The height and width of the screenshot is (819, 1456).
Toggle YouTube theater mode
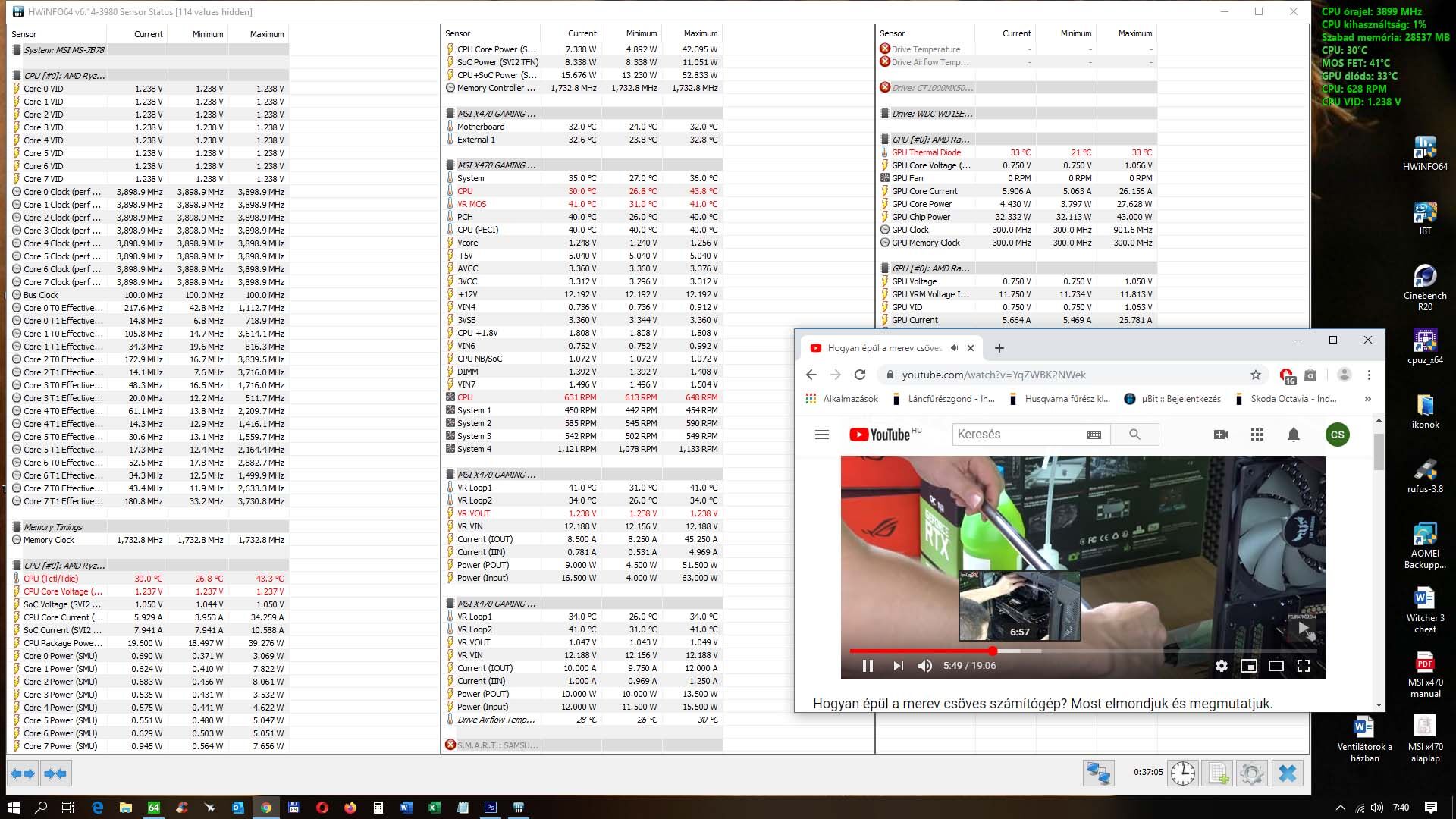point(1276,666)
